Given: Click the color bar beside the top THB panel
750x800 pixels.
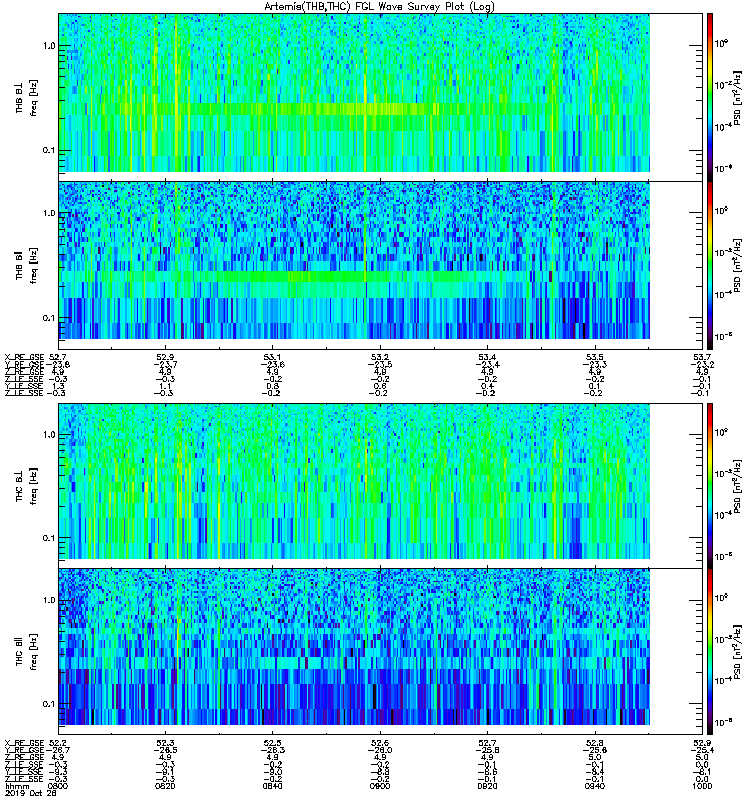Looking at the screenshot, I should tap(710, 97).
